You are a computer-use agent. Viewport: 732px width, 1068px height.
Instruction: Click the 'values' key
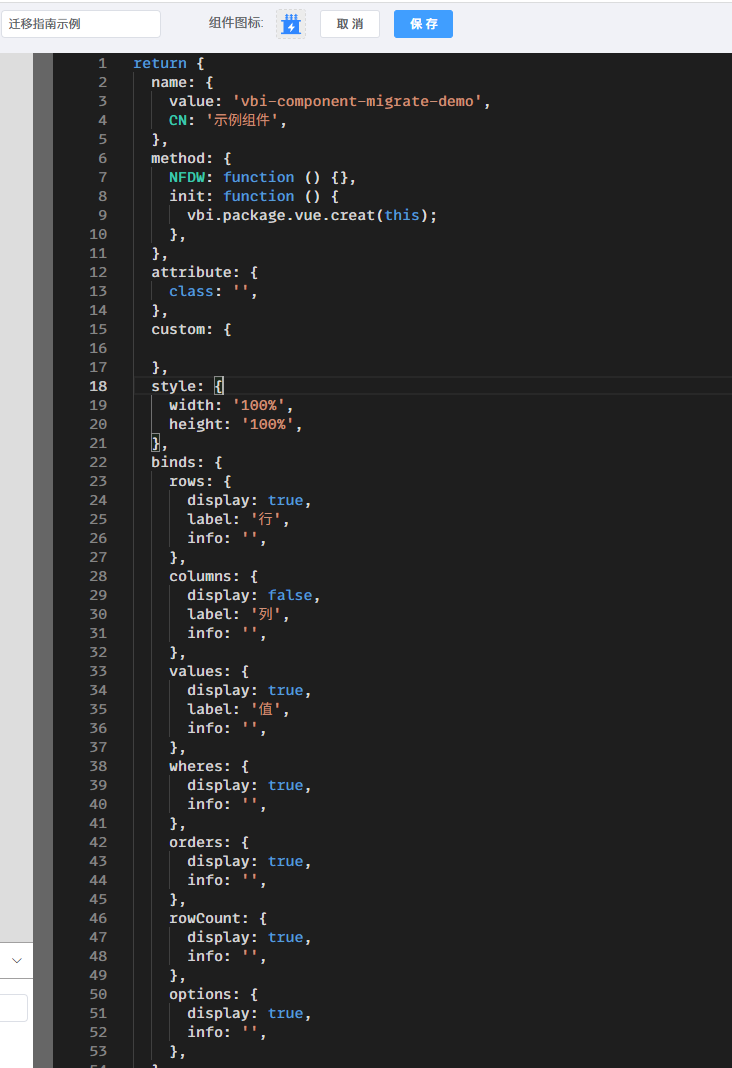(195, 672)
